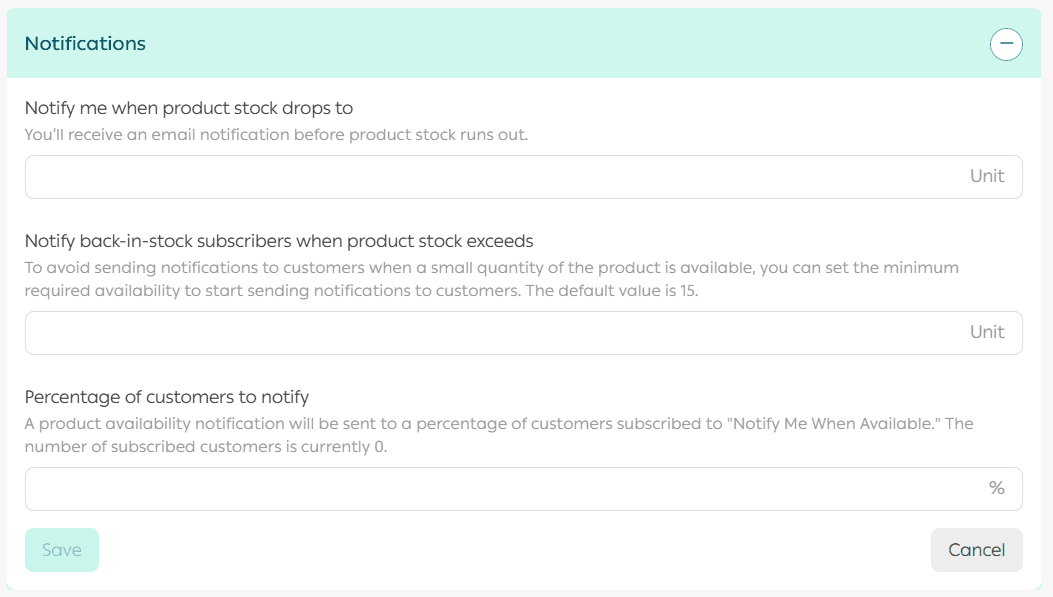Click the "To avoid sending notifications" description

tap(490, 269)
